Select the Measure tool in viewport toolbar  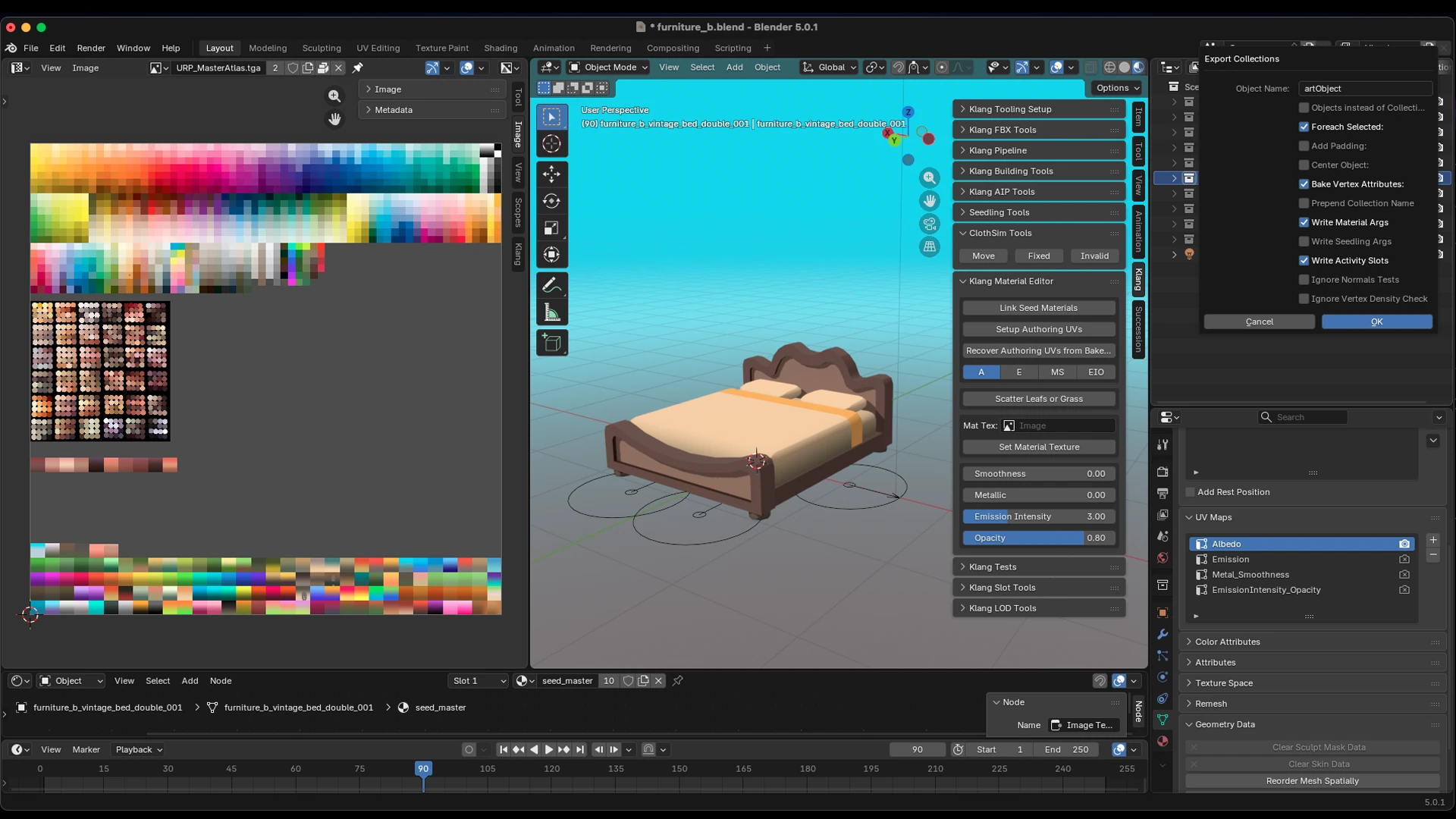tap(551, 313)
